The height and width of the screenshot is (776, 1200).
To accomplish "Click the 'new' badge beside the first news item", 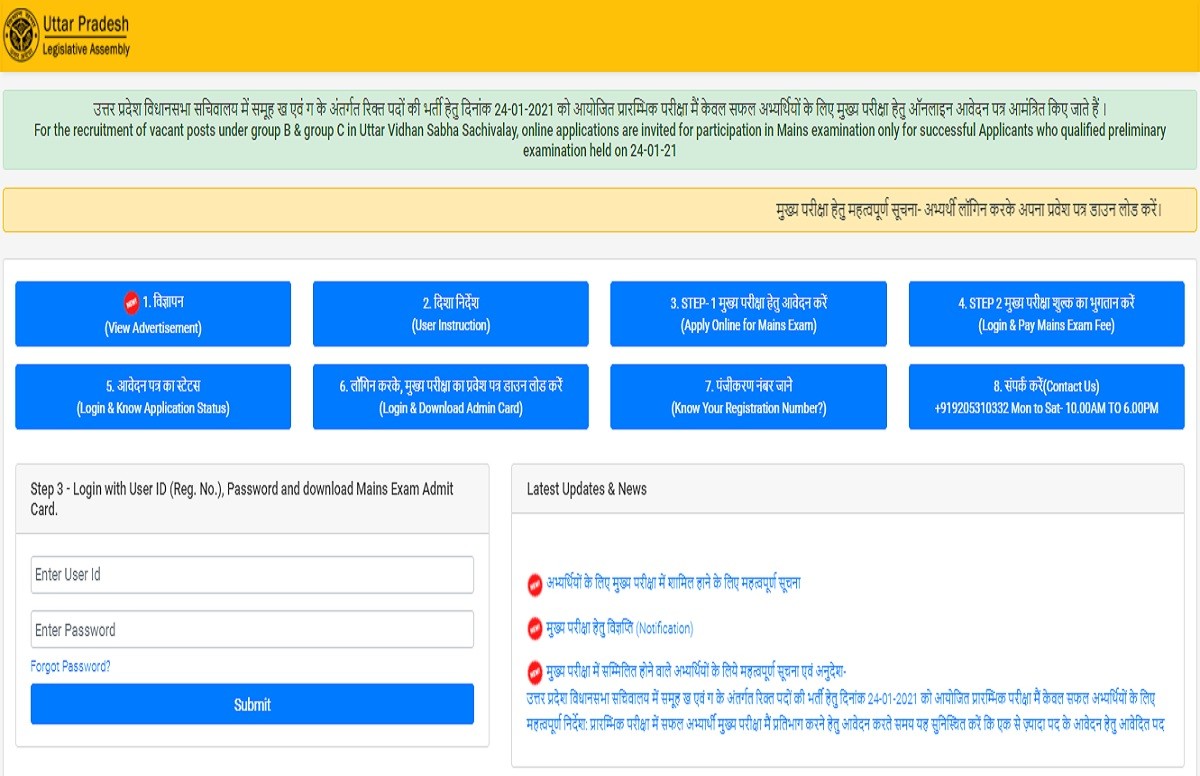I will [x=535, y=584].
